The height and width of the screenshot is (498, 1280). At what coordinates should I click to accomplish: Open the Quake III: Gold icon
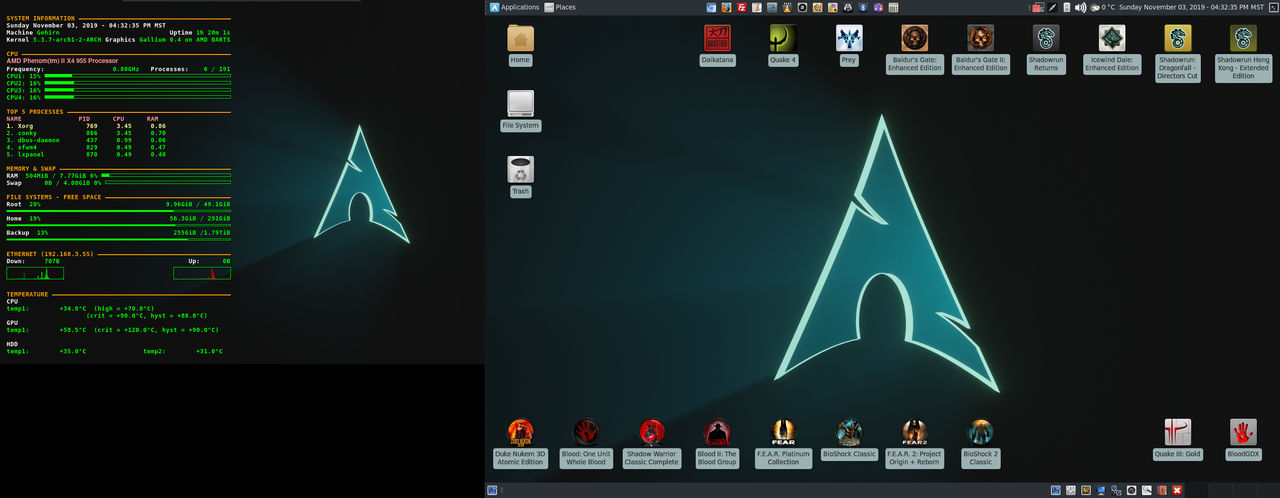point(1178,432)
